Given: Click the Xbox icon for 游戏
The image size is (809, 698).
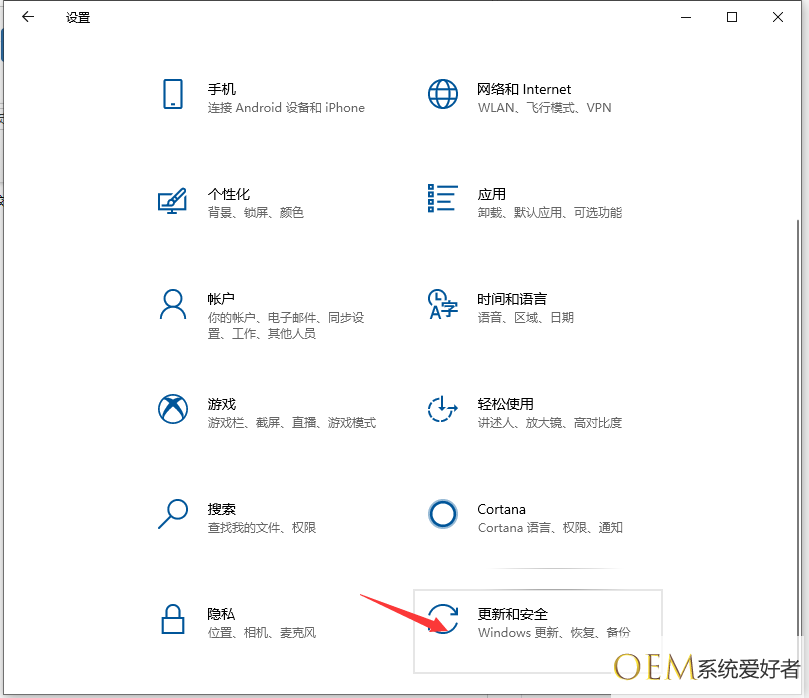Looking at the screenshot, I should point(172,409).
